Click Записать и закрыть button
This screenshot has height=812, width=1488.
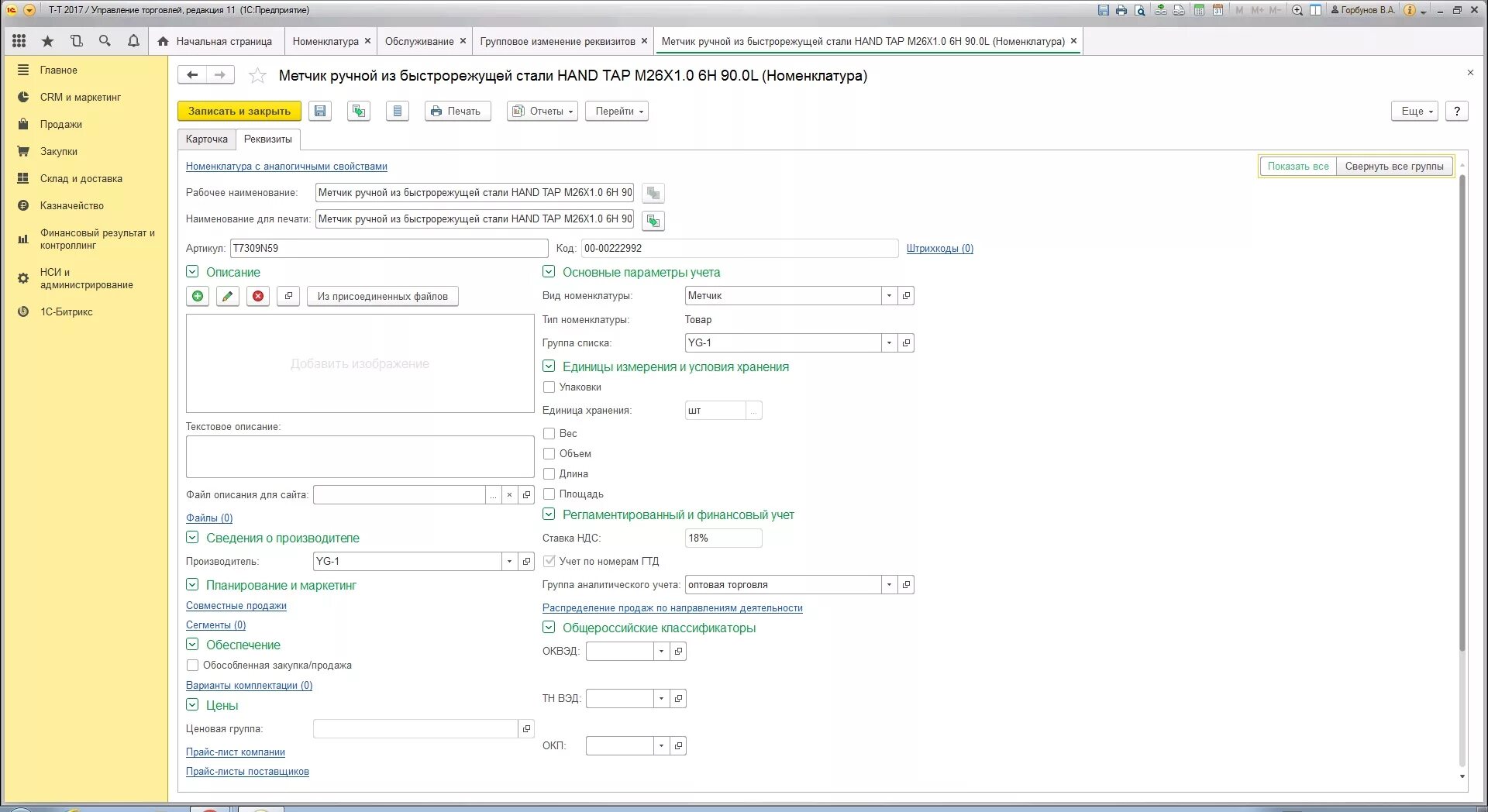239,111
